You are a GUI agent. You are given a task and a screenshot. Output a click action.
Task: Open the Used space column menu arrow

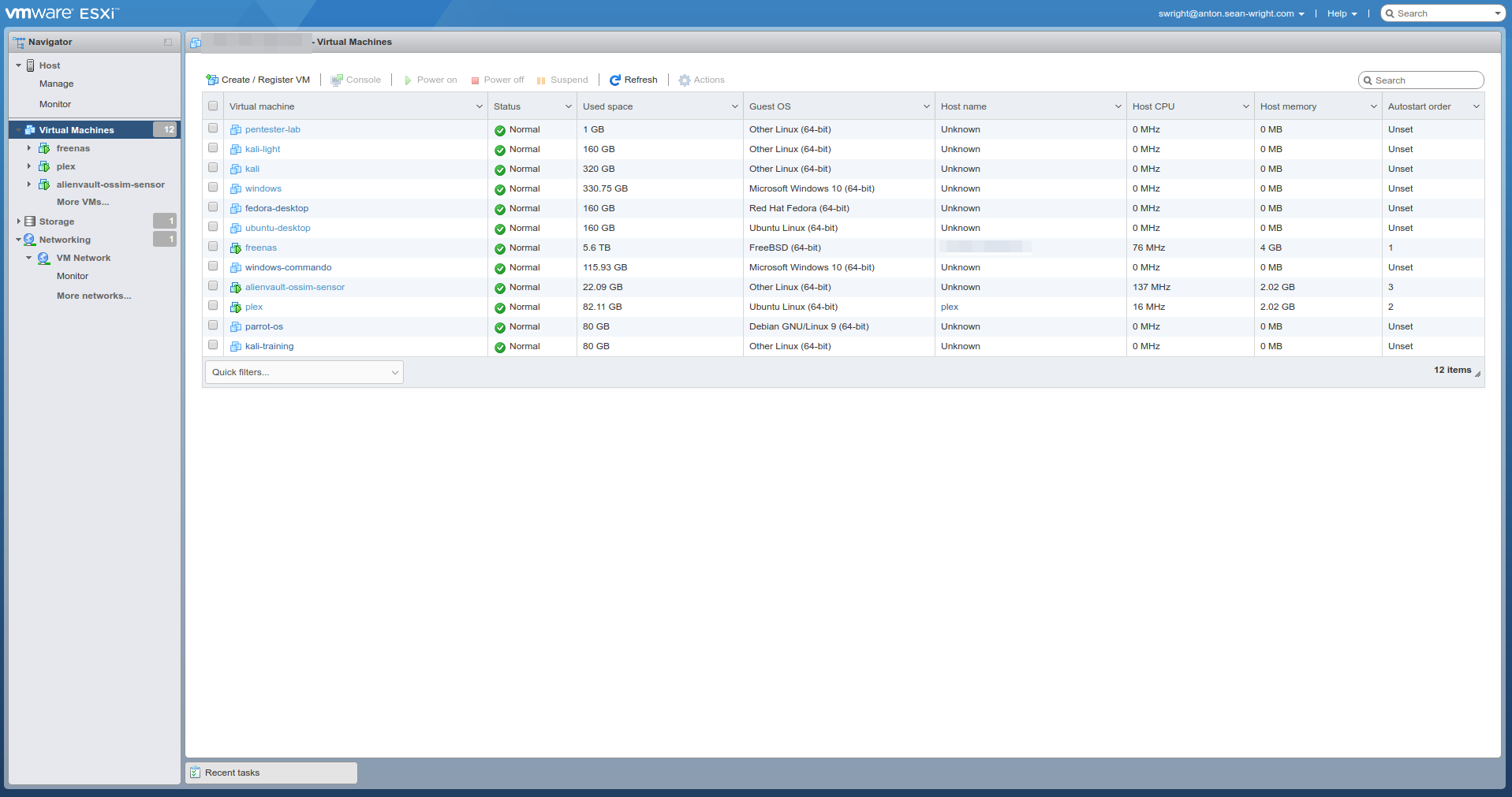[734, 106]
